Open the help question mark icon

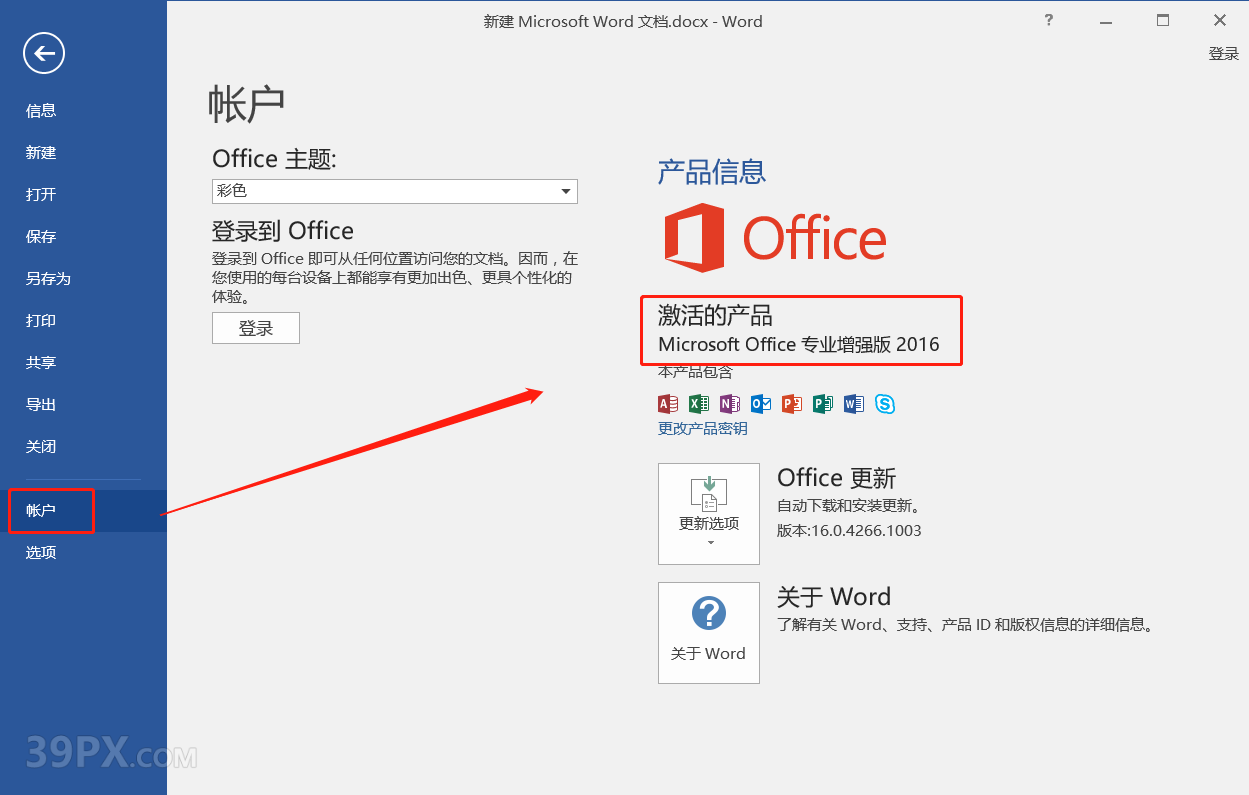(1048, 20)
